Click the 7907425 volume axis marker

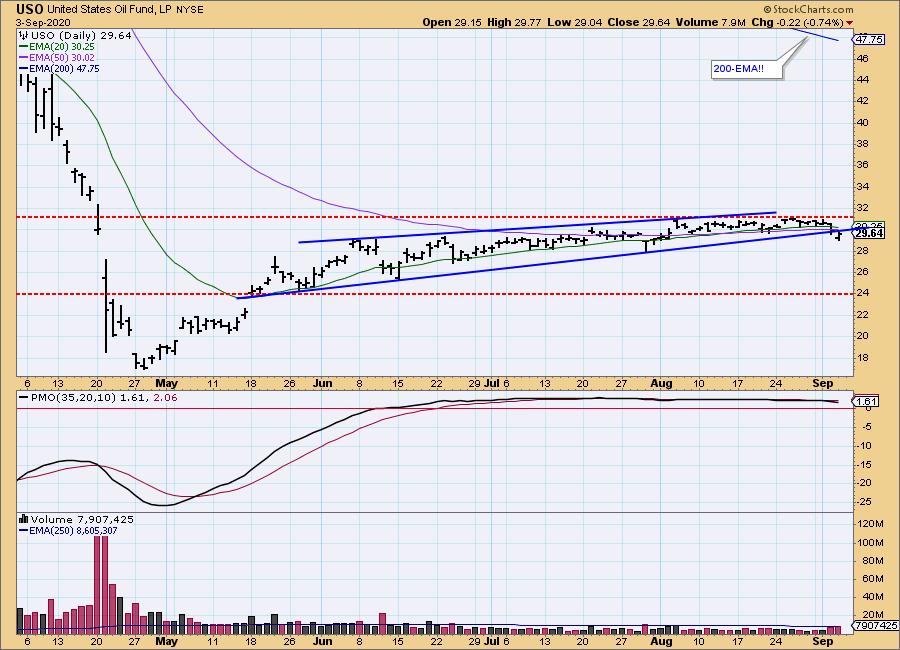(x=875, y=625)
